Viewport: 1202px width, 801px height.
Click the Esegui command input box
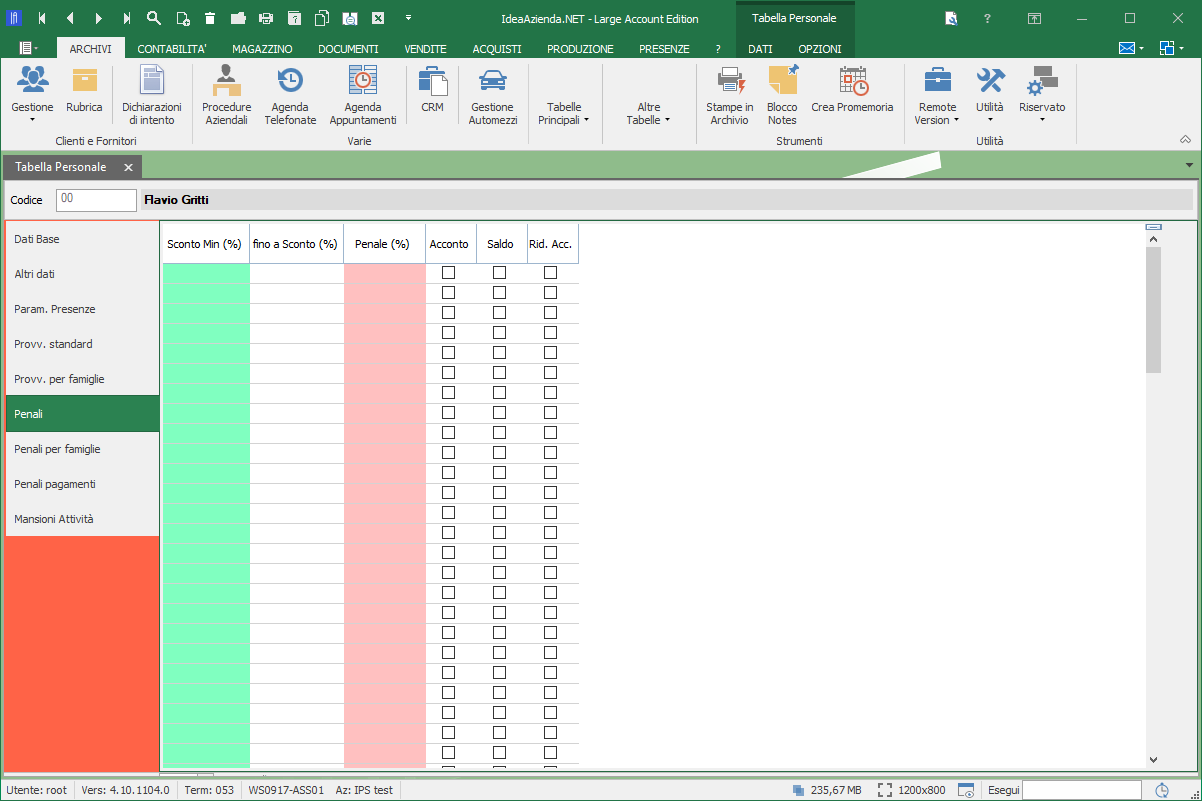point(1081,790)
